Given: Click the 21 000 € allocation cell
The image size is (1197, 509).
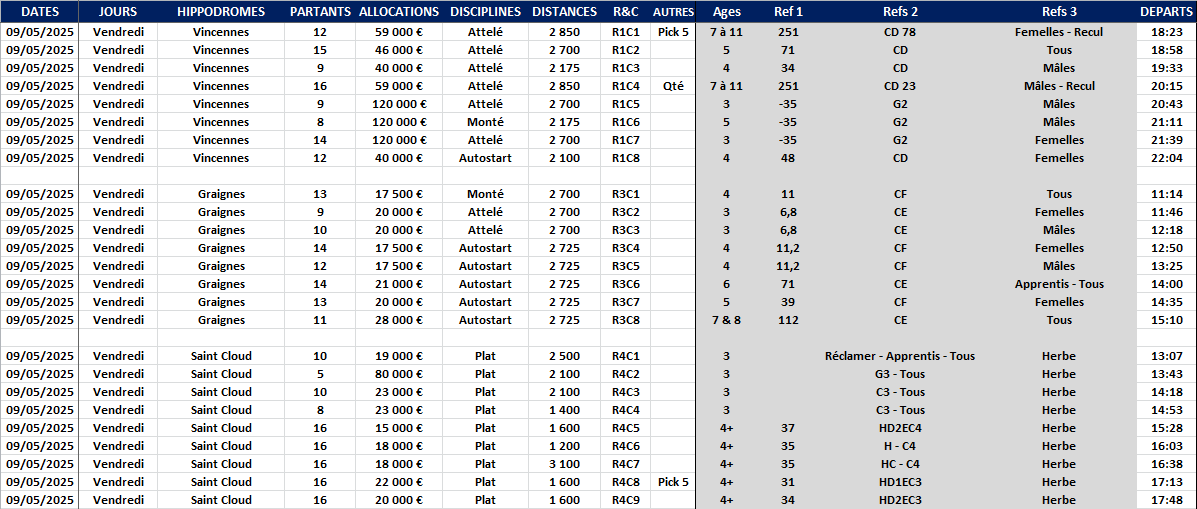Looking at the screenshot, I should (398, 284).
